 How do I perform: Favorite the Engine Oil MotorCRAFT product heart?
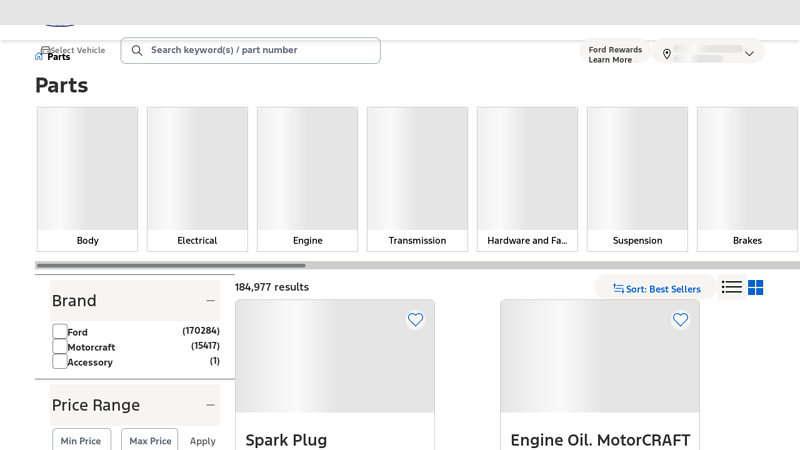pyautogui.click(x=680, y=320)
